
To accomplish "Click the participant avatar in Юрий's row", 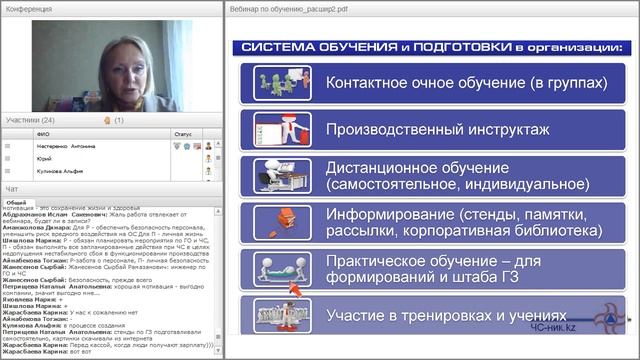I will tap(209, 158).
